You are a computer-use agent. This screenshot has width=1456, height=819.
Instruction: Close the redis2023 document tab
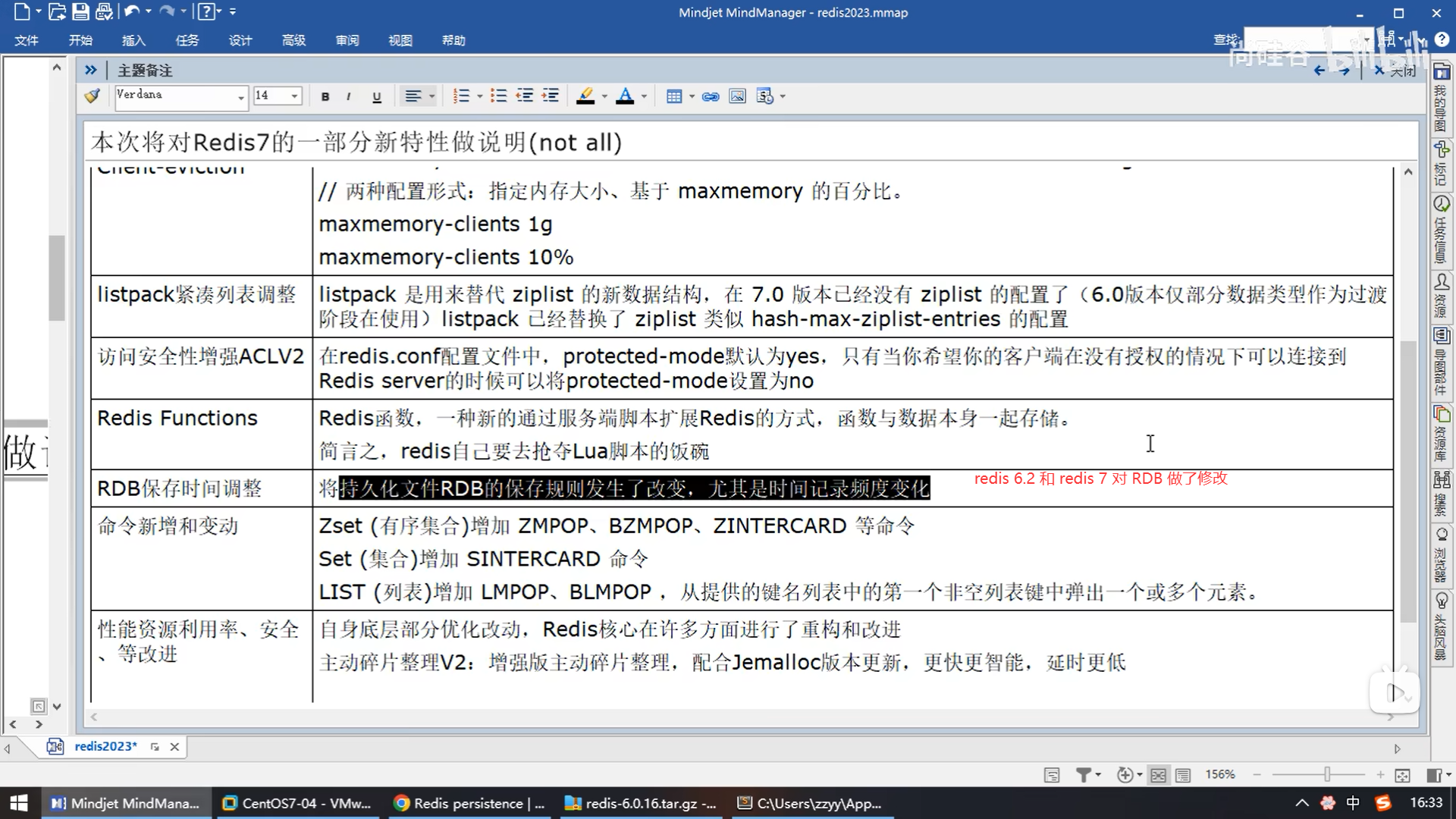point(174,746)
